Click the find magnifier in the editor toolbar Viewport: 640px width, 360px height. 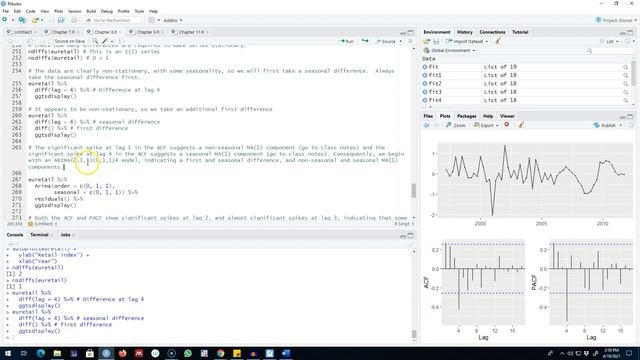pos(95,41)
